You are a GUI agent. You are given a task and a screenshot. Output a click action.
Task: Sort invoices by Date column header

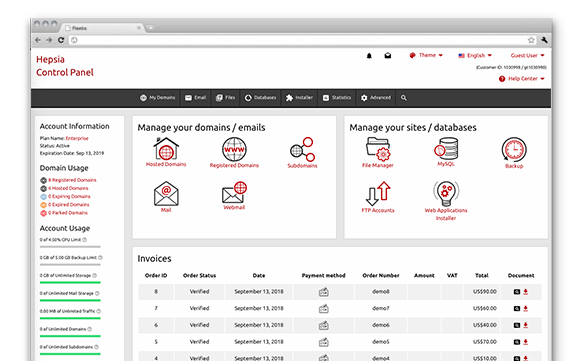tap(259, 275)
